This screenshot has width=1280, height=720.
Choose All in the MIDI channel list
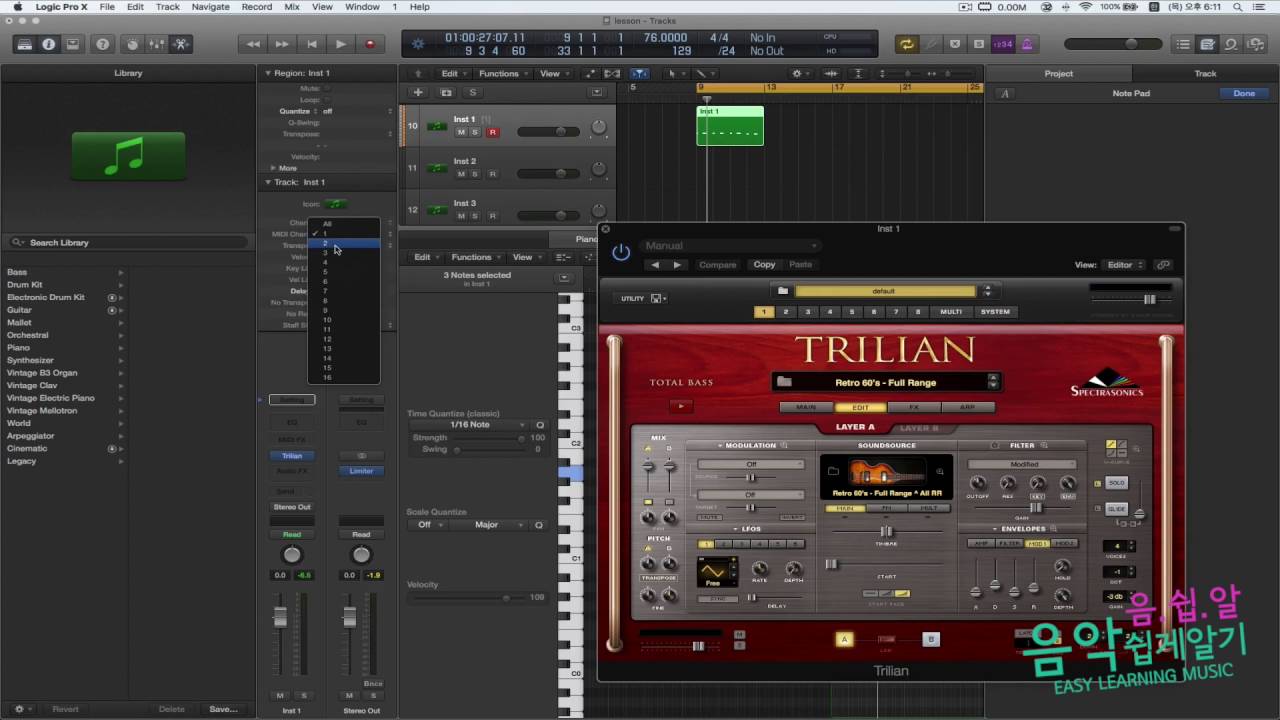343,224
